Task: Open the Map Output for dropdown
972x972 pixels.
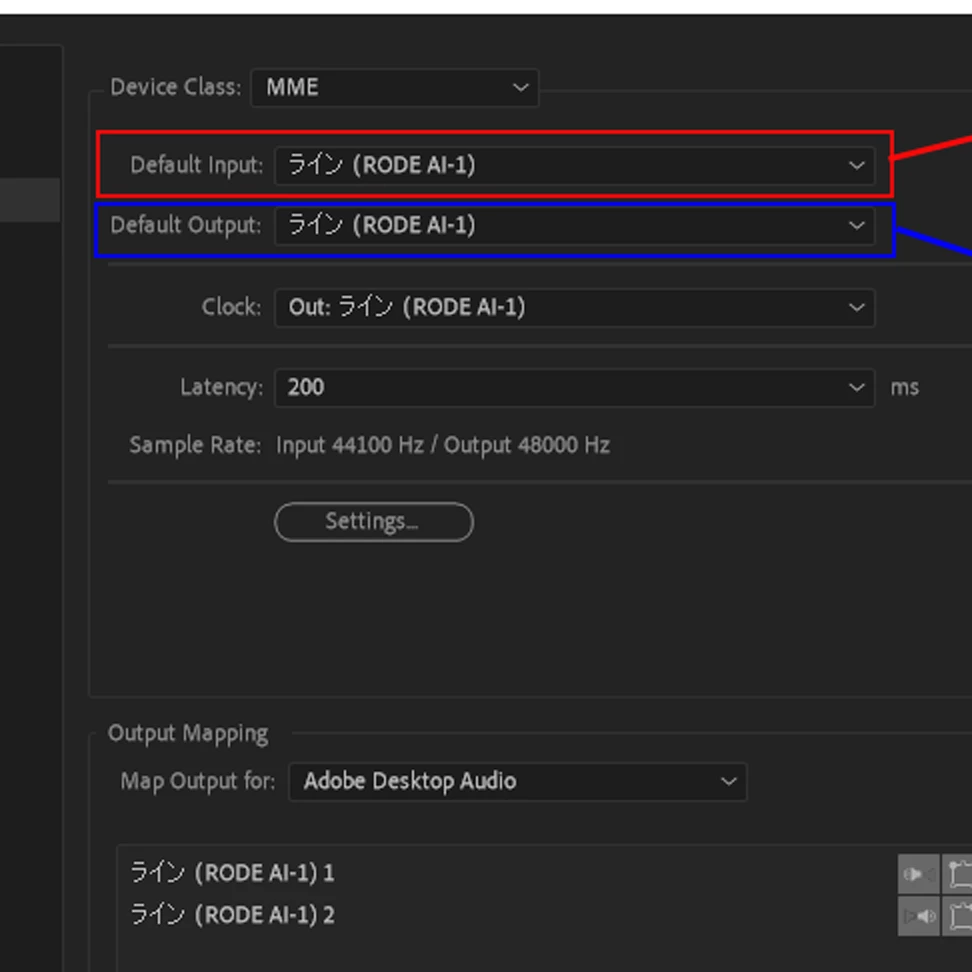Action: [x=518, y=782]
